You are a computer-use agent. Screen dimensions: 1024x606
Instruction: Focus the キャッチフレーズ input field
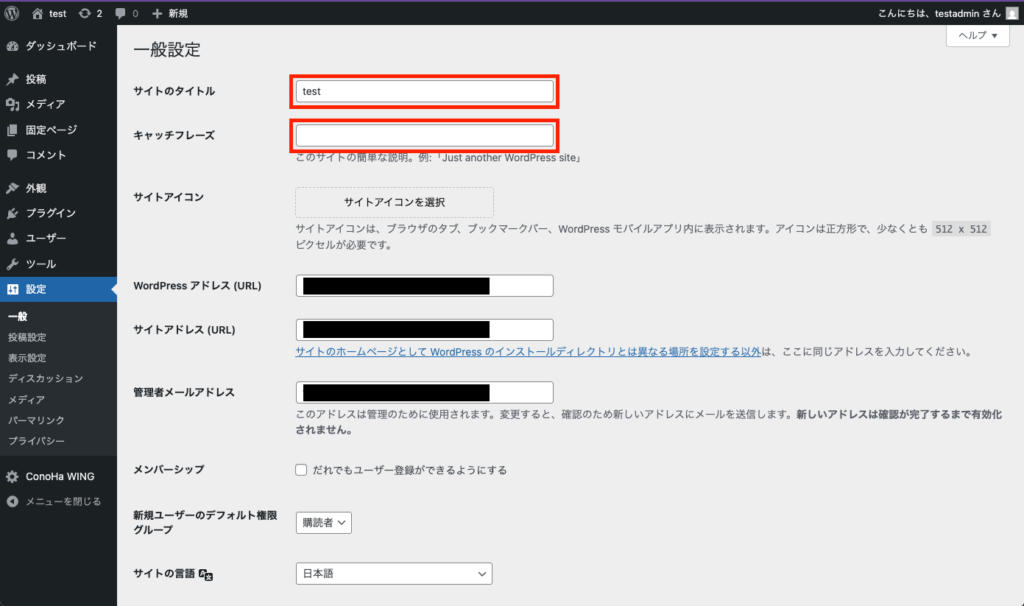(424, 135)
